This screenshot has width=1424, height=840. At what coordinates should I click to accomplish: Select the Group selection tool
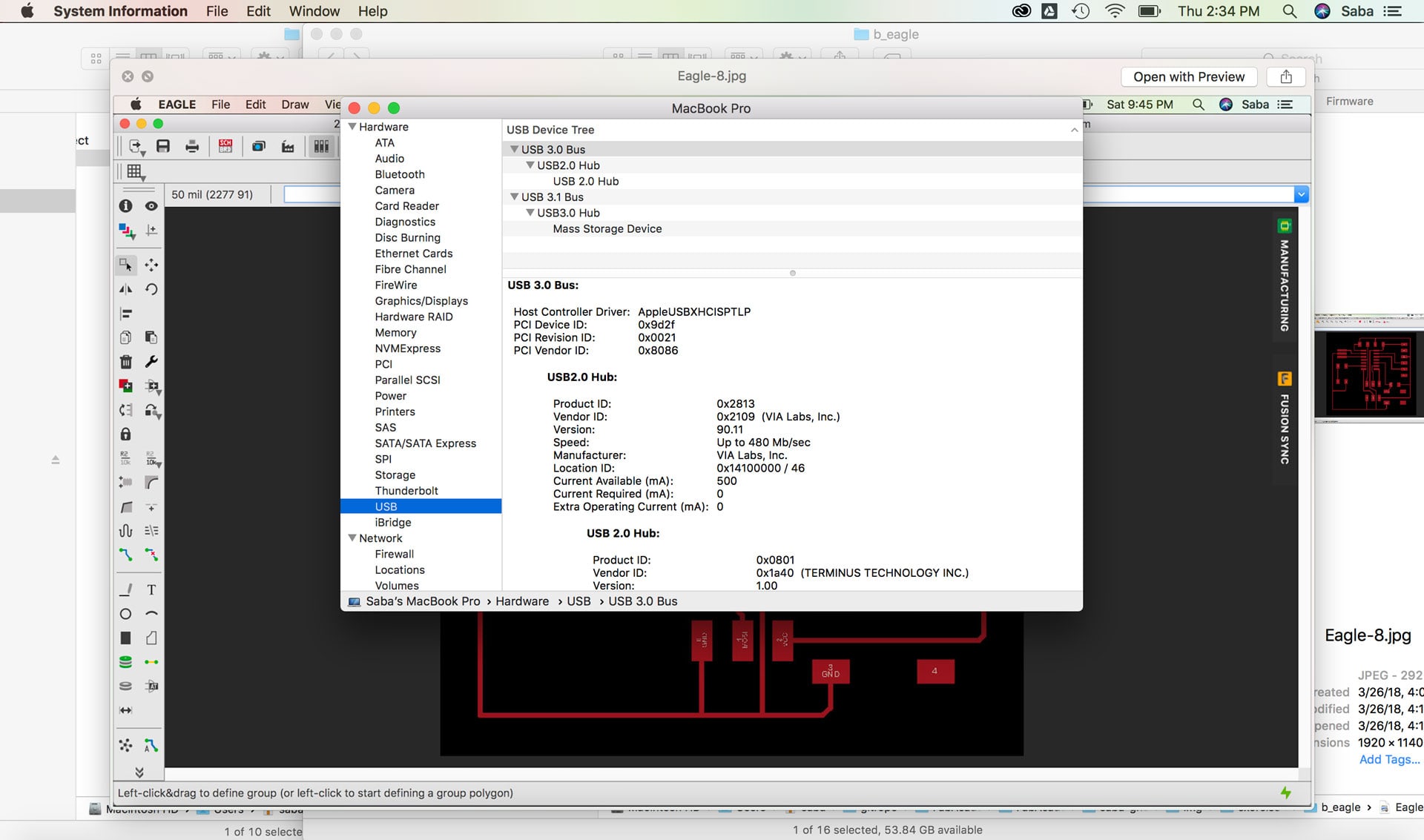coord(126,265)
